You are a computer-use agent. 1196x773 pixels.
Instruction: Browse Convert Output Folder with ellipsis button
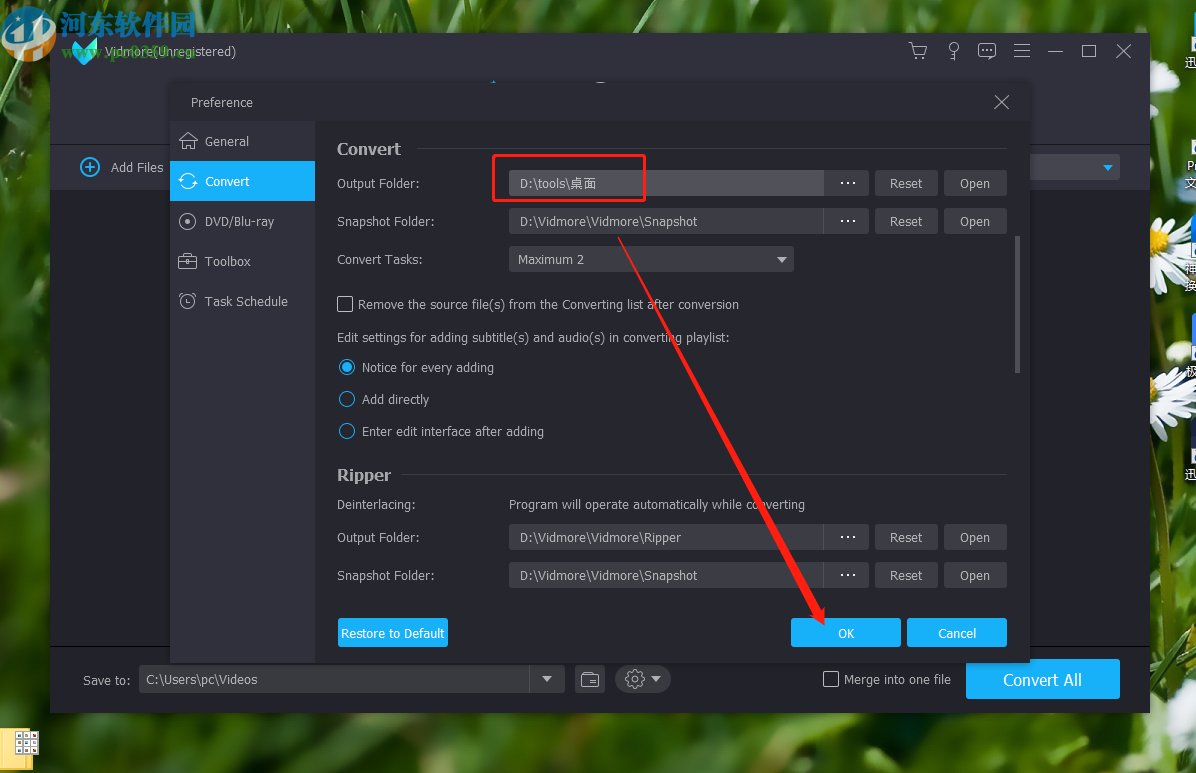coord(847,183)
